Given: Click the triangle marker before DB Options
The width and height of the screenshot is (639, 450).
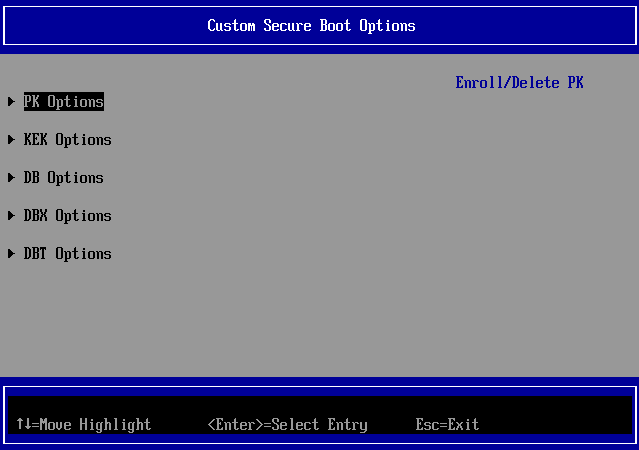Looking at the screenshot, I should point(11,178).
